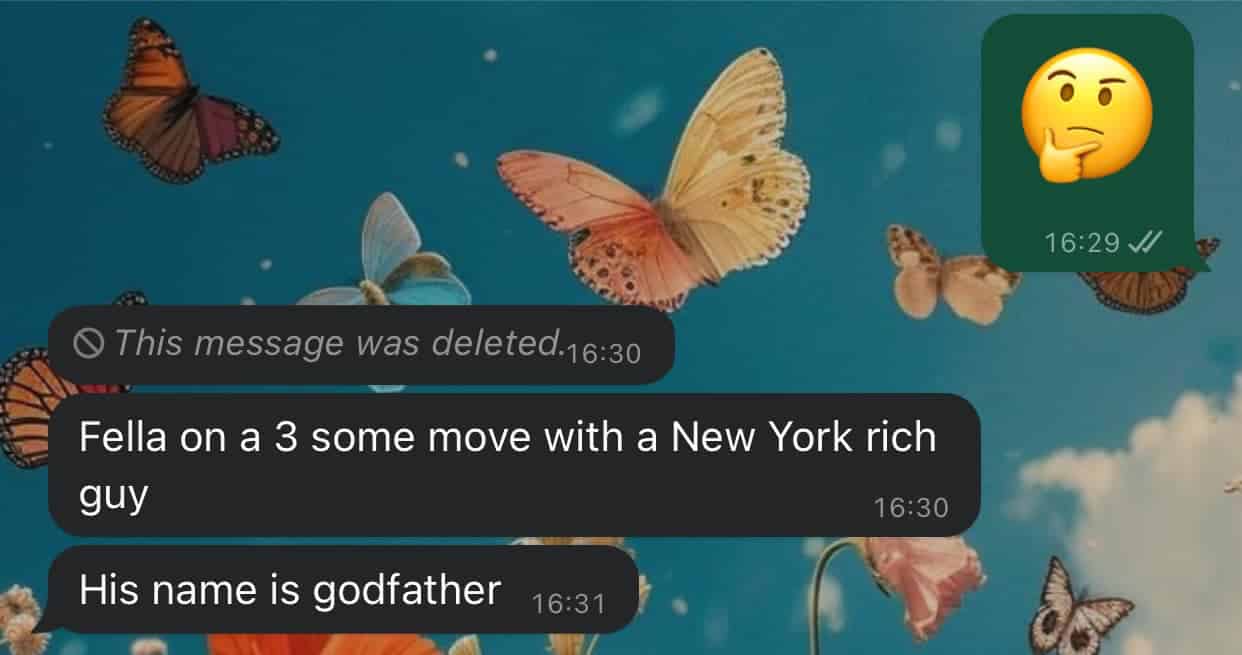
Task: Tap the 16:29 timestamp on sent message
Action: click(x=1082, y=243)
